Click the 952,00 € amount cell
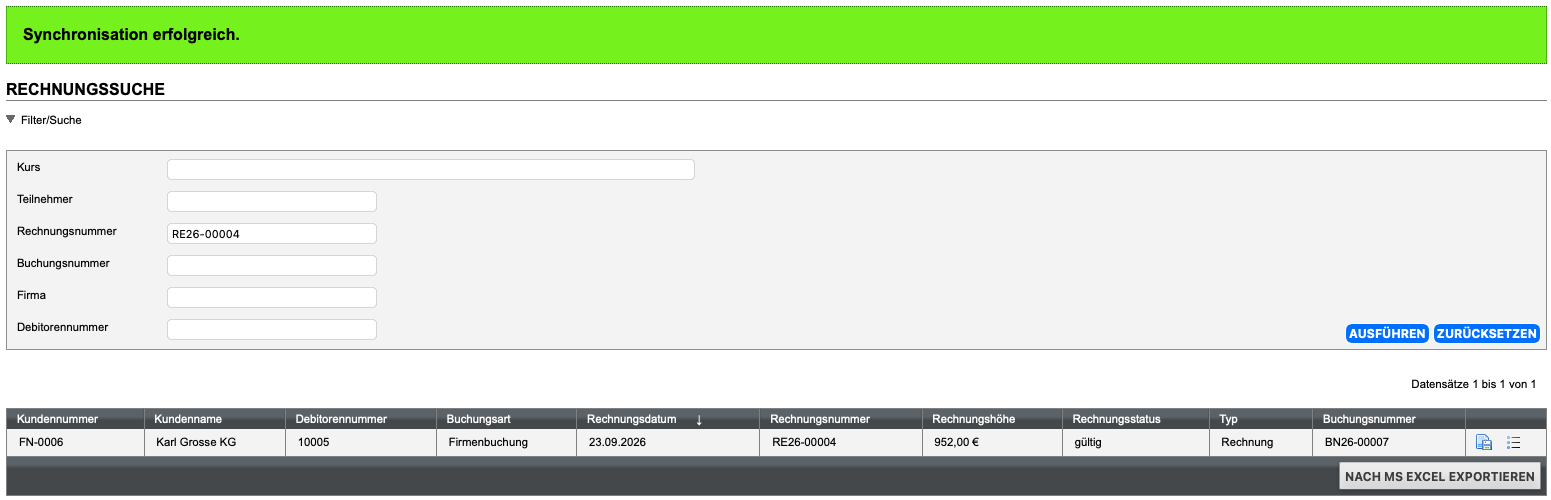This screenshot has width=1551, height=500. [992, 442]
